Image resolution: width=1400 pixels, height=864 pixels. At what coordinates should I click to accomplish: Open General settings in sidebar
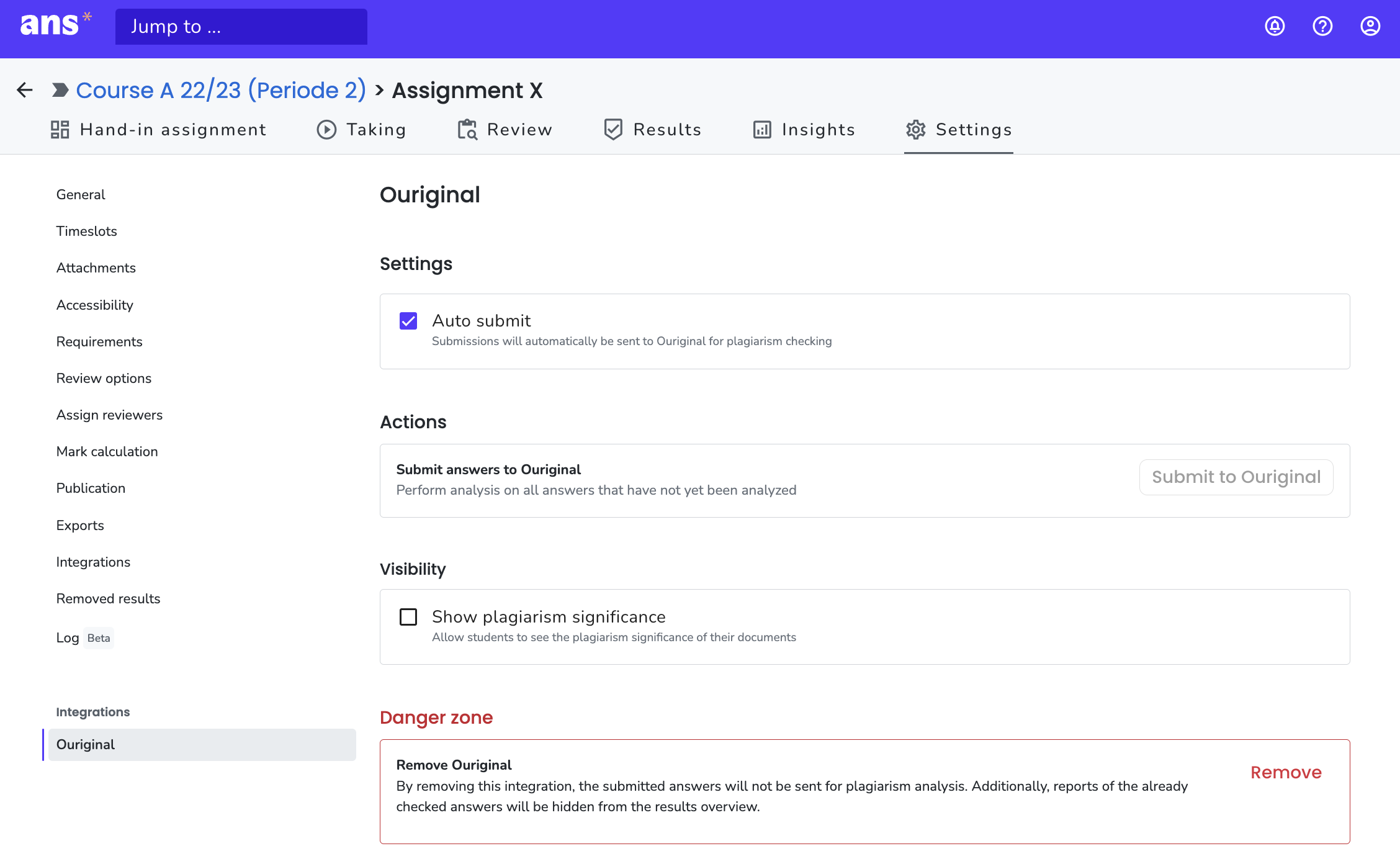(x=81, y=194)
